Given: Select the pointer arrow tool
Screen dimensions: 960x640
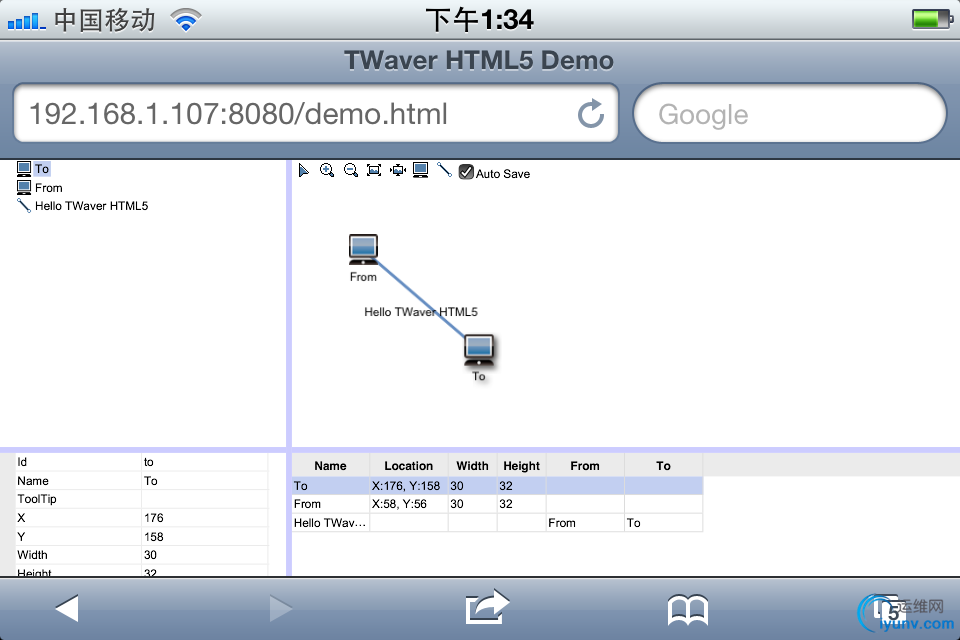Looking at the screenshot, I should [304, 170].
